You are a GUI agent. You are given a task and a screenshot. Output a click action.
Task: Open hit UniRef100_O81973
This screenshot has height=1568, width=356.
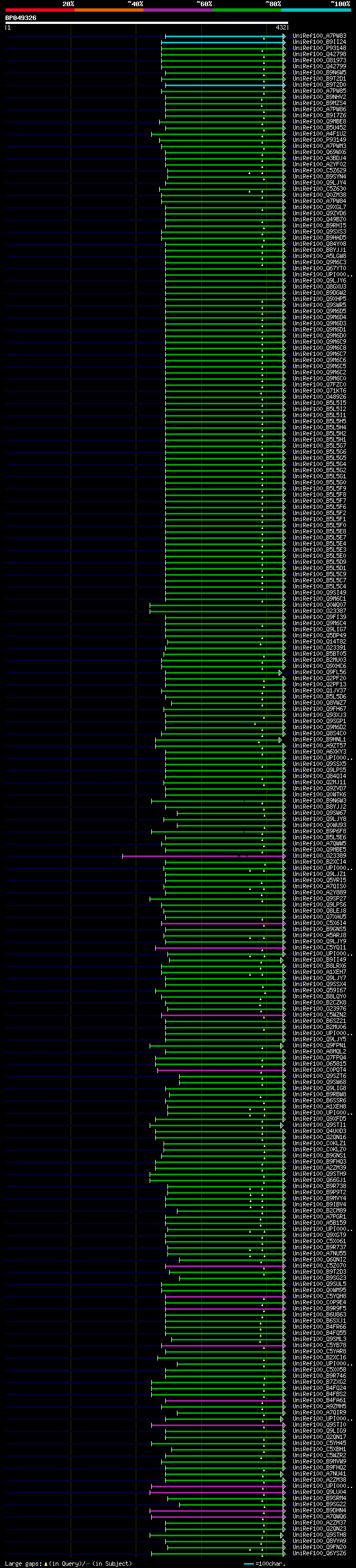coord(319,60)
